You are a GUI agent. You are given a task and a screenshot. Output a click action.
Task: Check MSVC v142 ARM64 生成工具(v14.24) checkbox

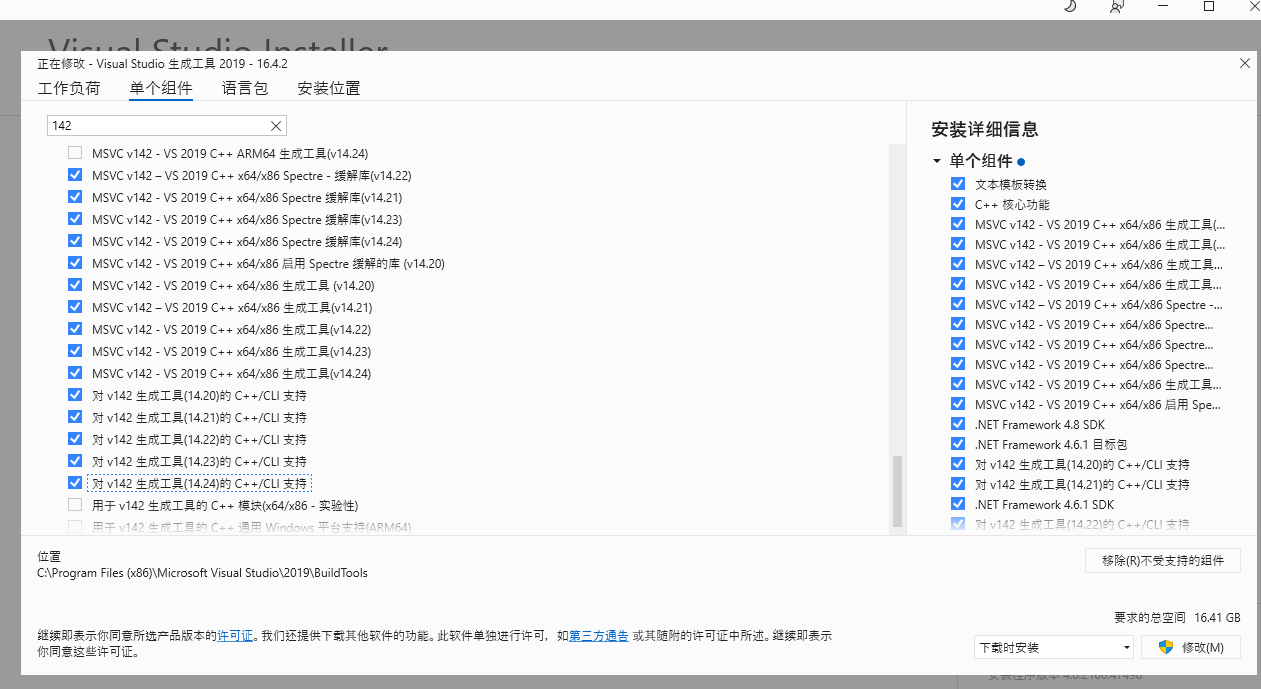coord(75,153)
